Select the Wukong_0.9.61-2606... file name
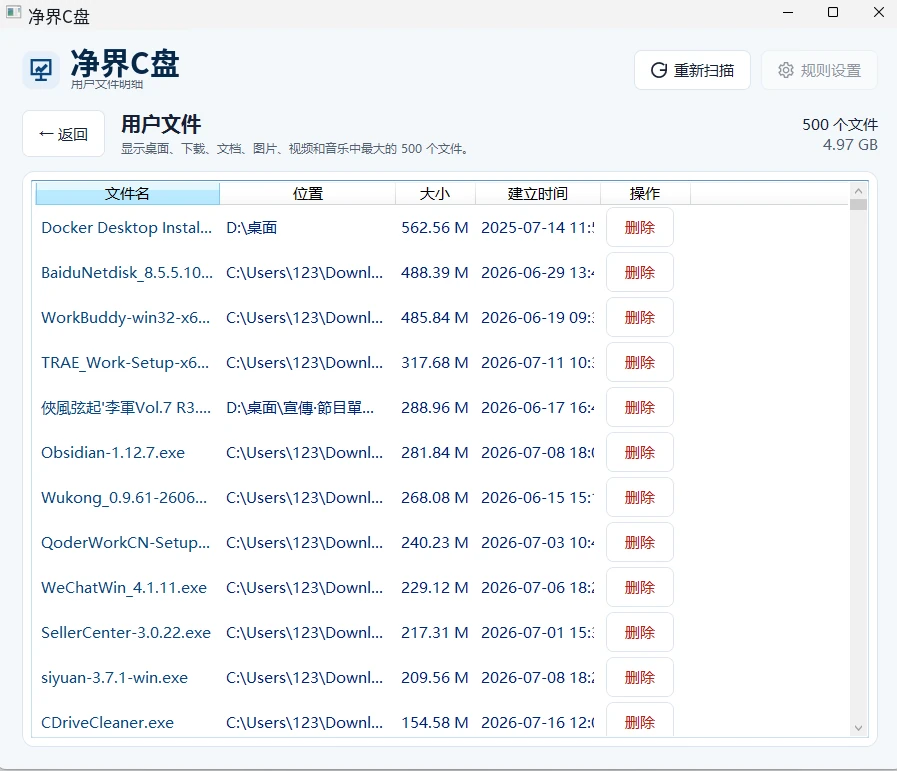897x771 pixels. (124, 498)
